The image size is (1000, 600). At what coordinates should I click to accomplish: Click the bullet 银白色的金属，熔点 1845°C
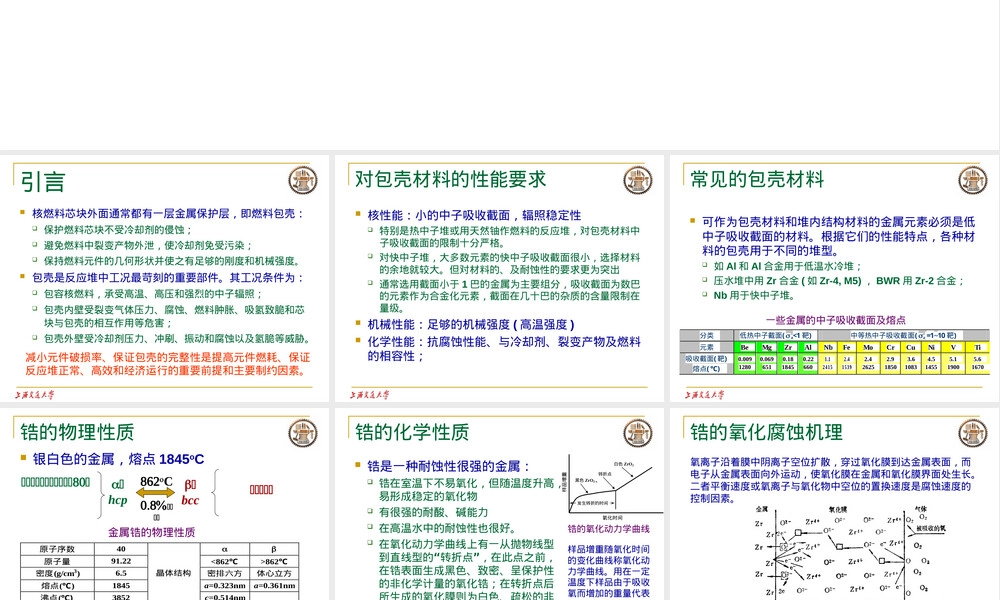118,459
